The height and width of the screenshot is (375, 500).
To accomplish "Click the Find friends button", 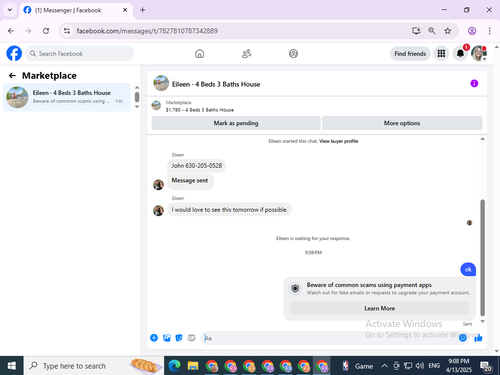I will [x=410, y=54].
